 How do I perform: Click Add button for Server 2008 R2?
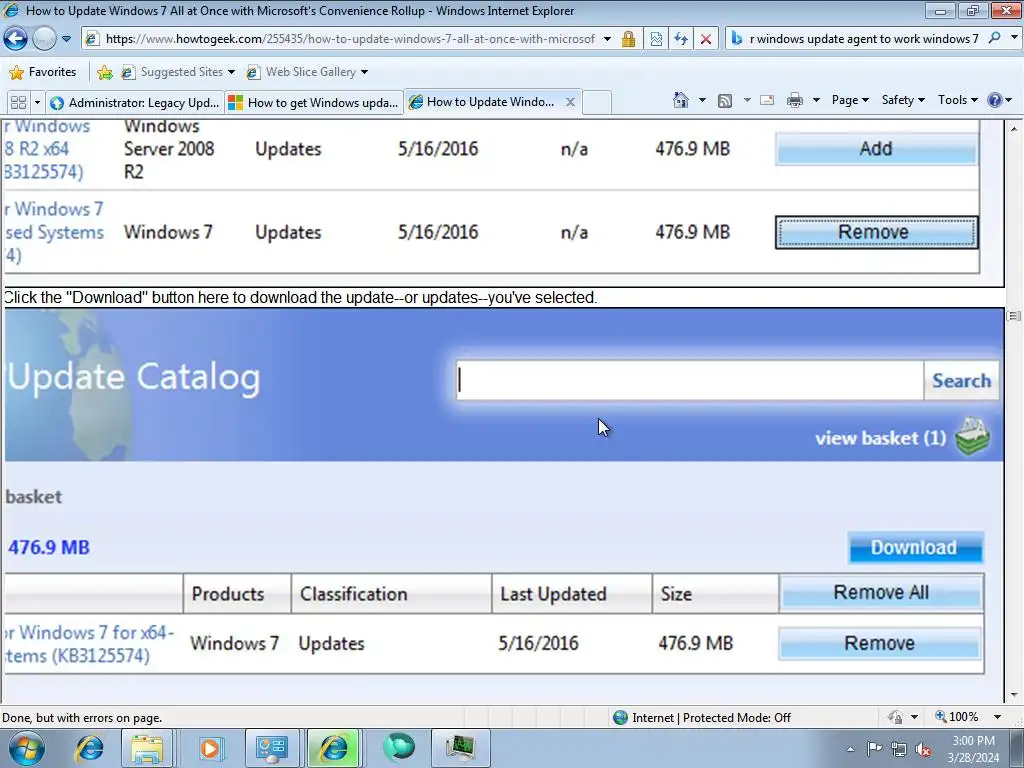876,149
